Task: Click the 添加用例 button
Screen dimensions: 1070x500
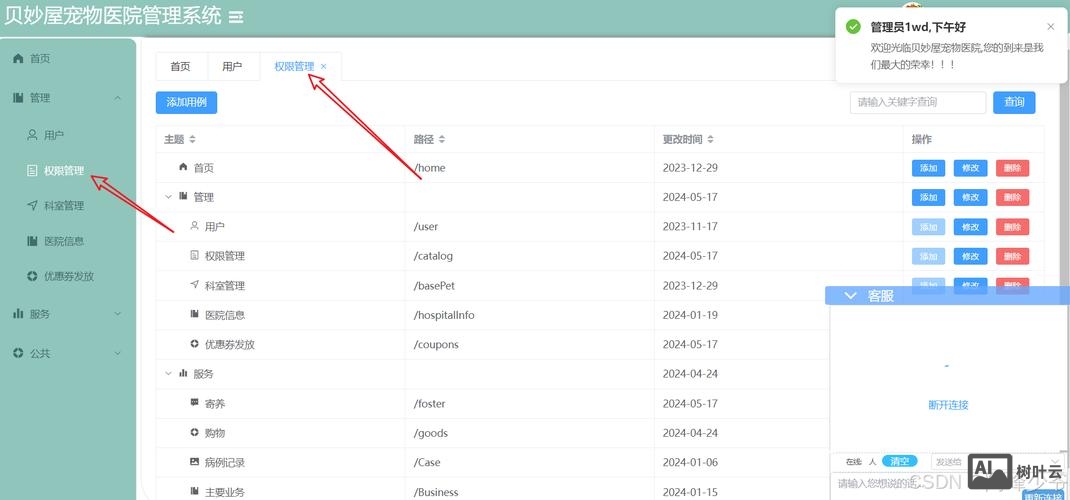Action: click(186, 102)
